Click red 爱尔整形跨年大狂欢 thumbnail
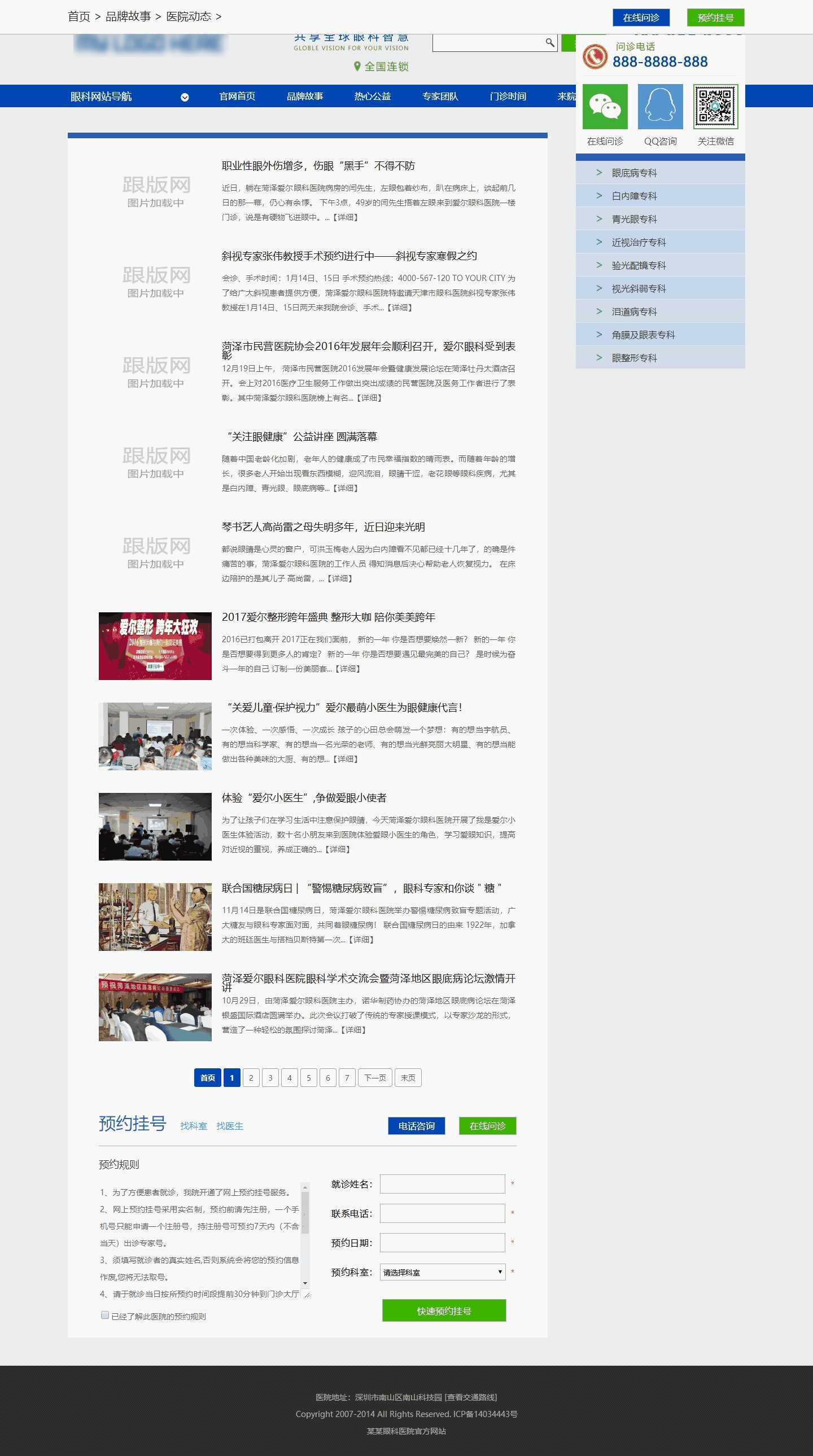Viewport: 813px width, 1456px height. pyautogui.click(x=155, y=646)
